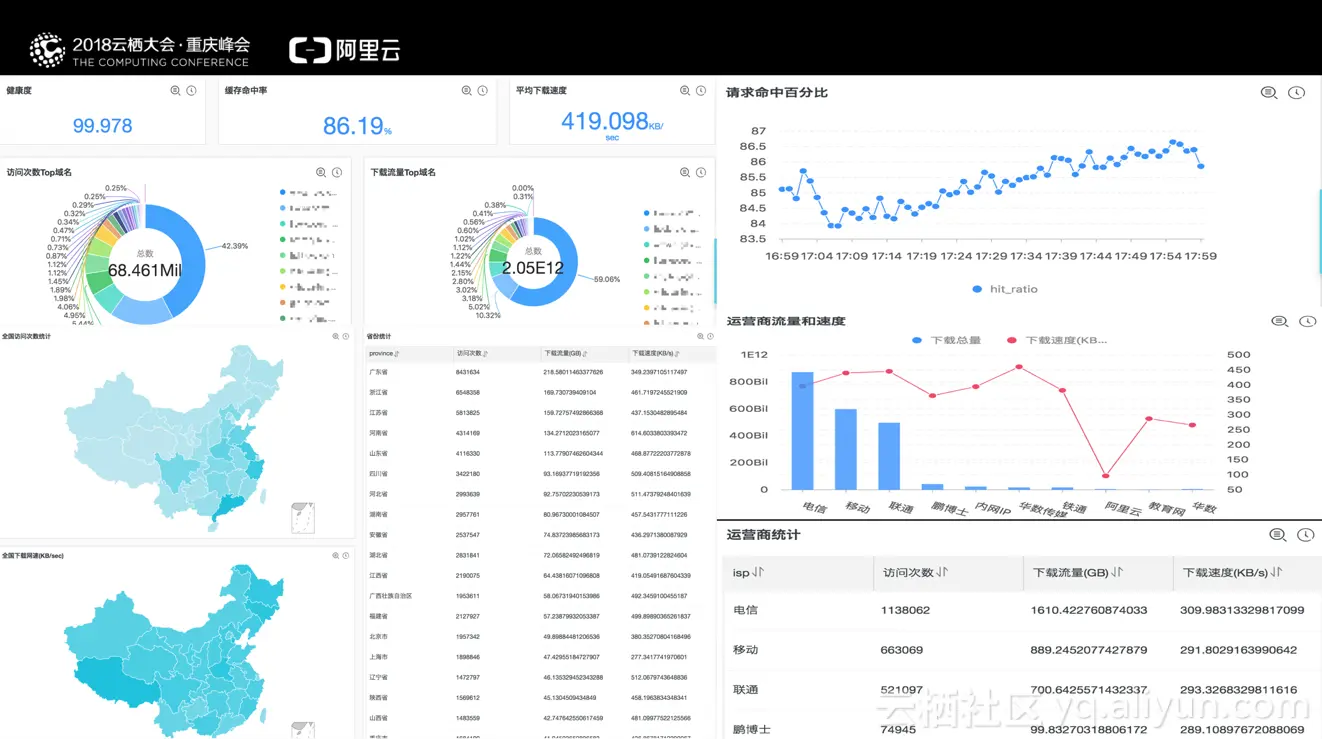Screen dimensions: 1322x739
Task: Open the clock icon on the 请求命中百分比 panel
Action: 1297,93
